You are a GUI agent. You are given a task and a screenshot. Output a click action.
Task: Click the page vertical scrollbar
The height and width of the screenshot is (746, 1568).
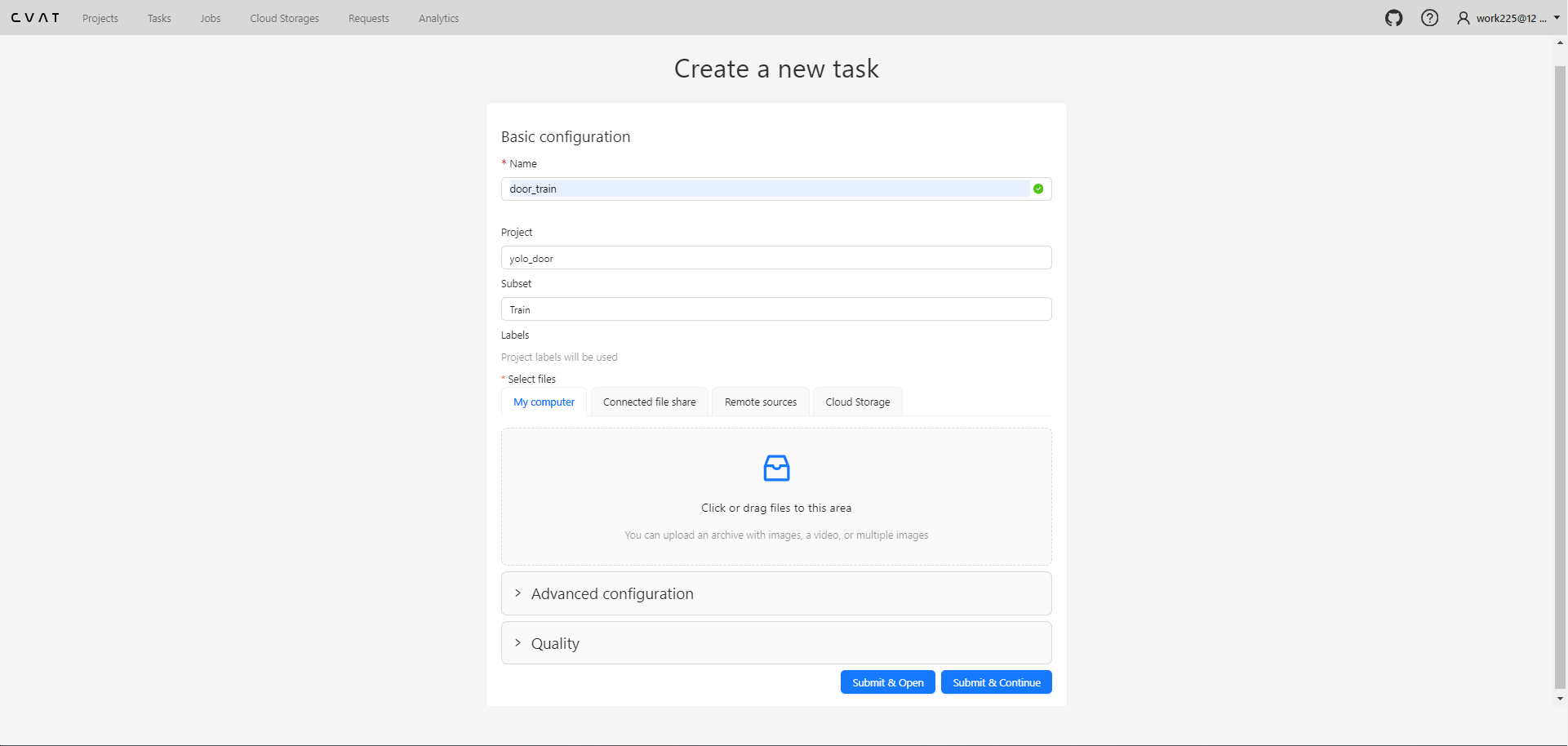pyautogui.click(x=1560, y=377)
